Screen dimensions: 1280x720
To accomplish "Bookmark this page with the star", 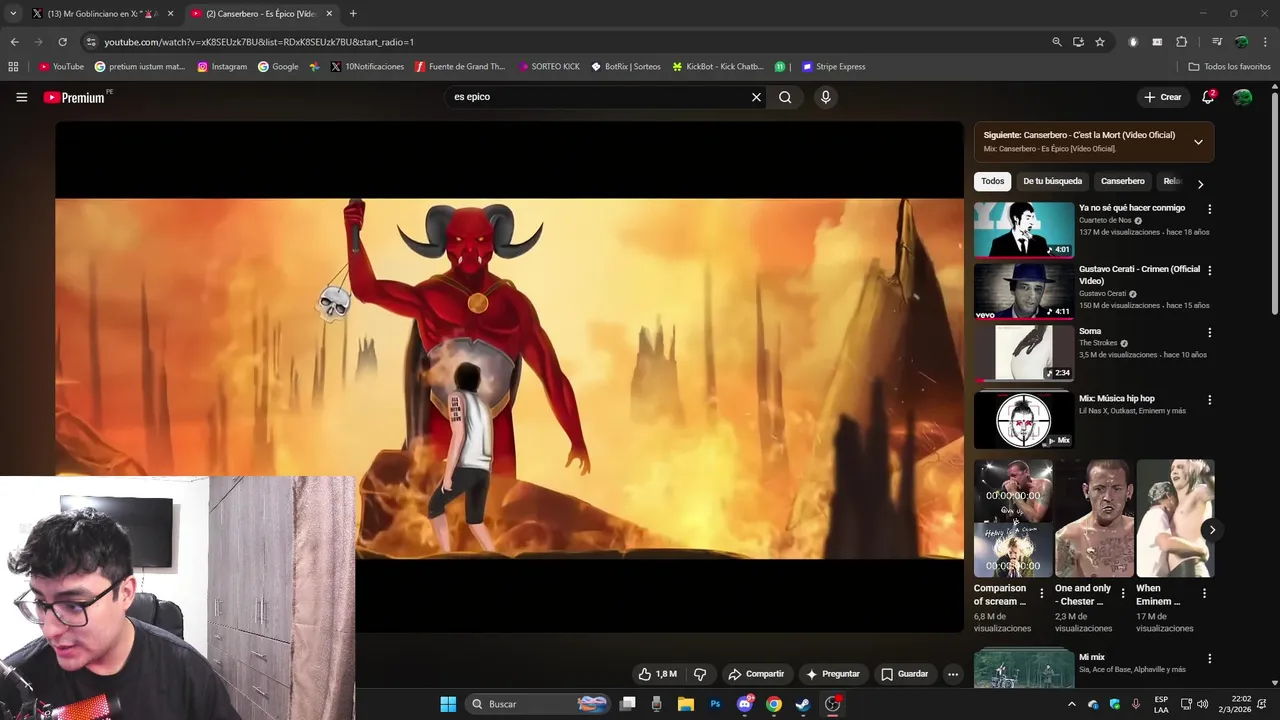I will [x=1100, y=42].
